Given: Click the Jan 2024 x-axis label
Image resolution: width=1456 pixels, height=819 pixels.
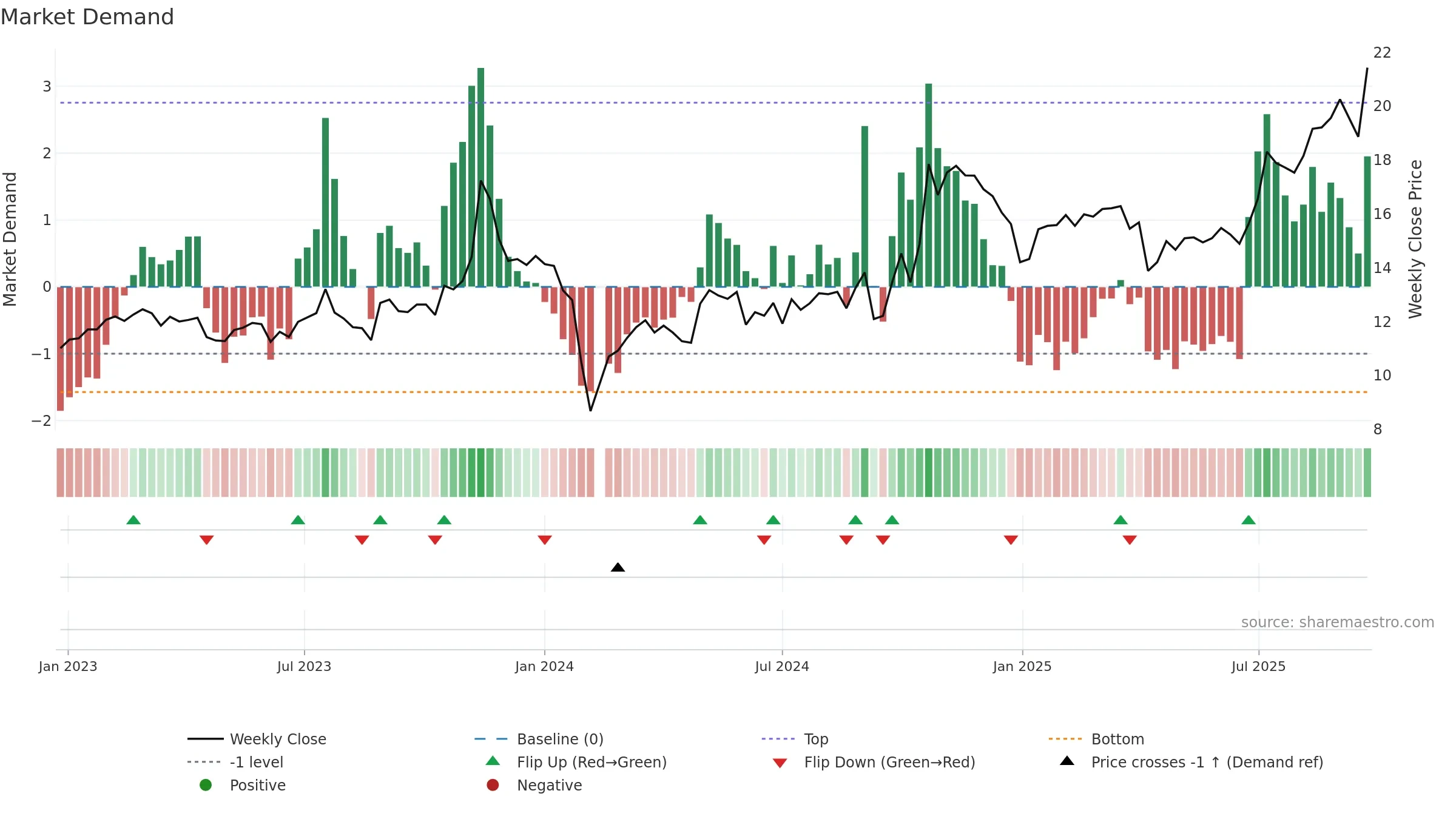Looking at the screenshot, I should coord(544,666).
